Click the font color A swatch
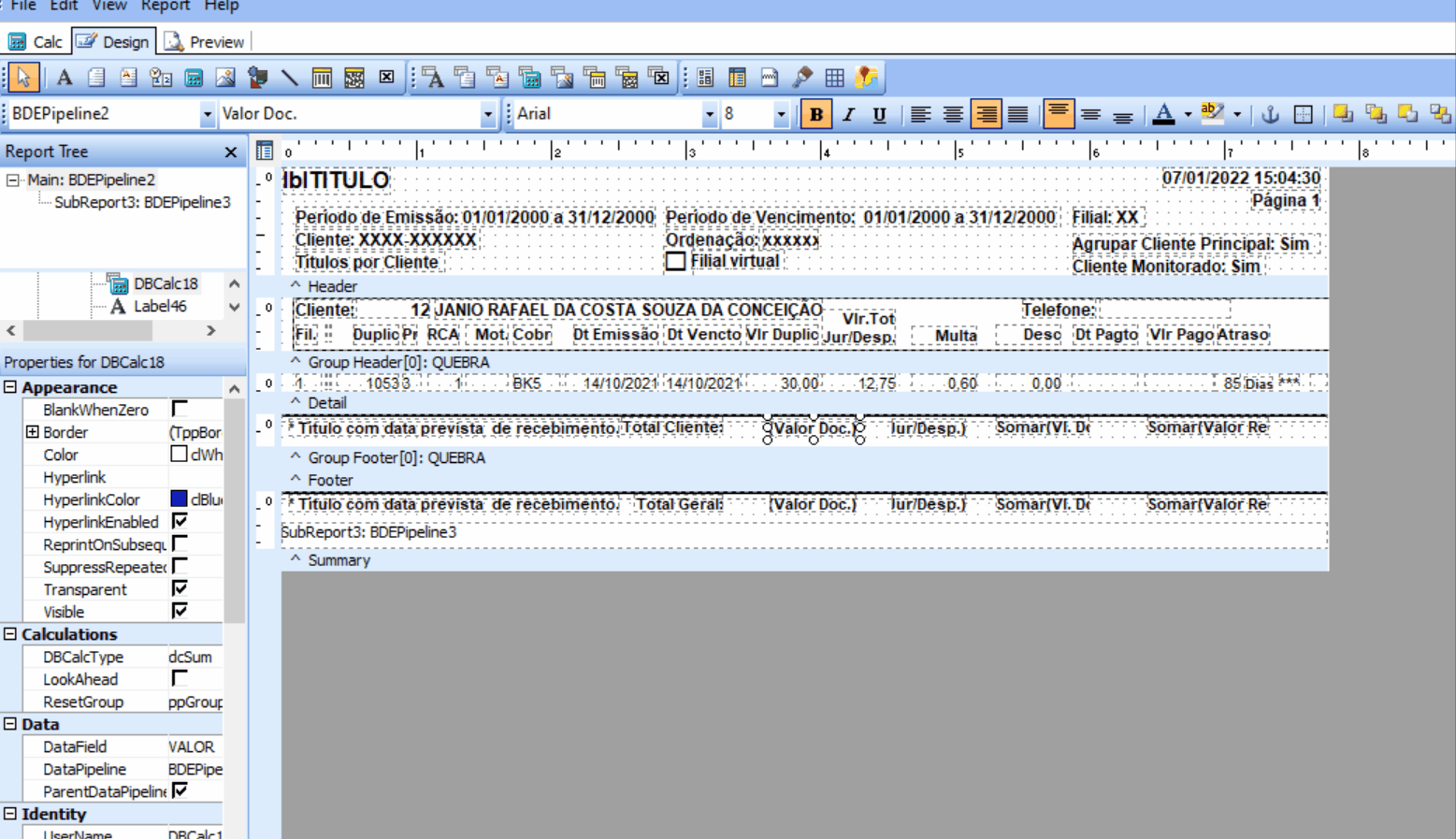Viewport: 1456px width, 839px height. click(1163, 114)
